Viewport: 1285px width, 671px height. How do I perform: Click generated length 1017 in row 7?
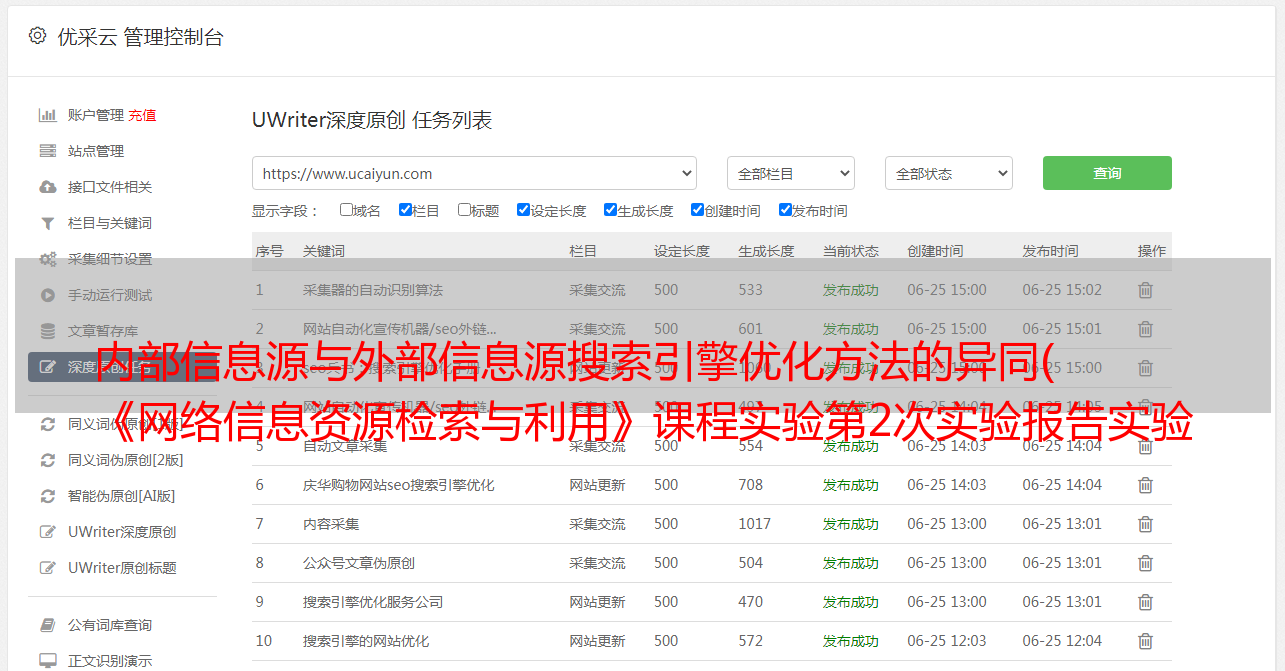[x=754, y=524]
